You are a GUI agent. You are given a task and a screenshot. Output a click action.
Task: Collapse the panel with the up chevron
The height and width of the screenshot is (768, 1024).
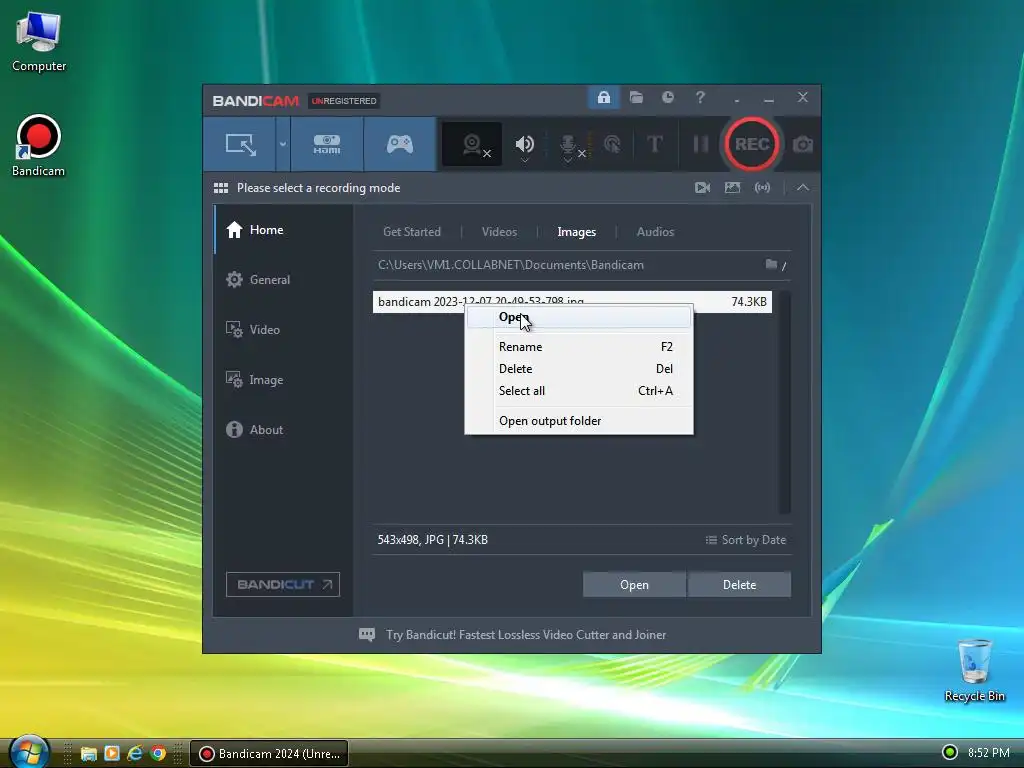click(803, 188)
